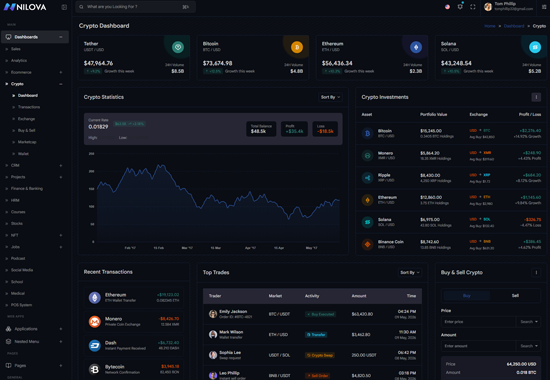Screen dimensions: 550x380
Task: Expand the Projects submenu
Action: pos(61,177)
